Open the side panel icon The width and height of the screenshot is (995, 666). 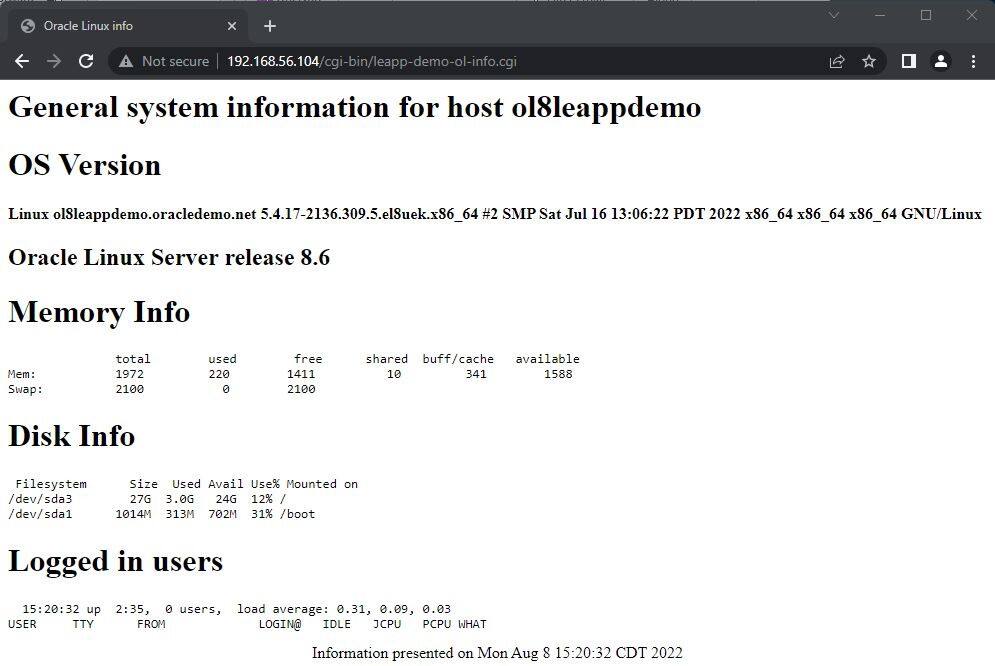click(x=908, y=60)
